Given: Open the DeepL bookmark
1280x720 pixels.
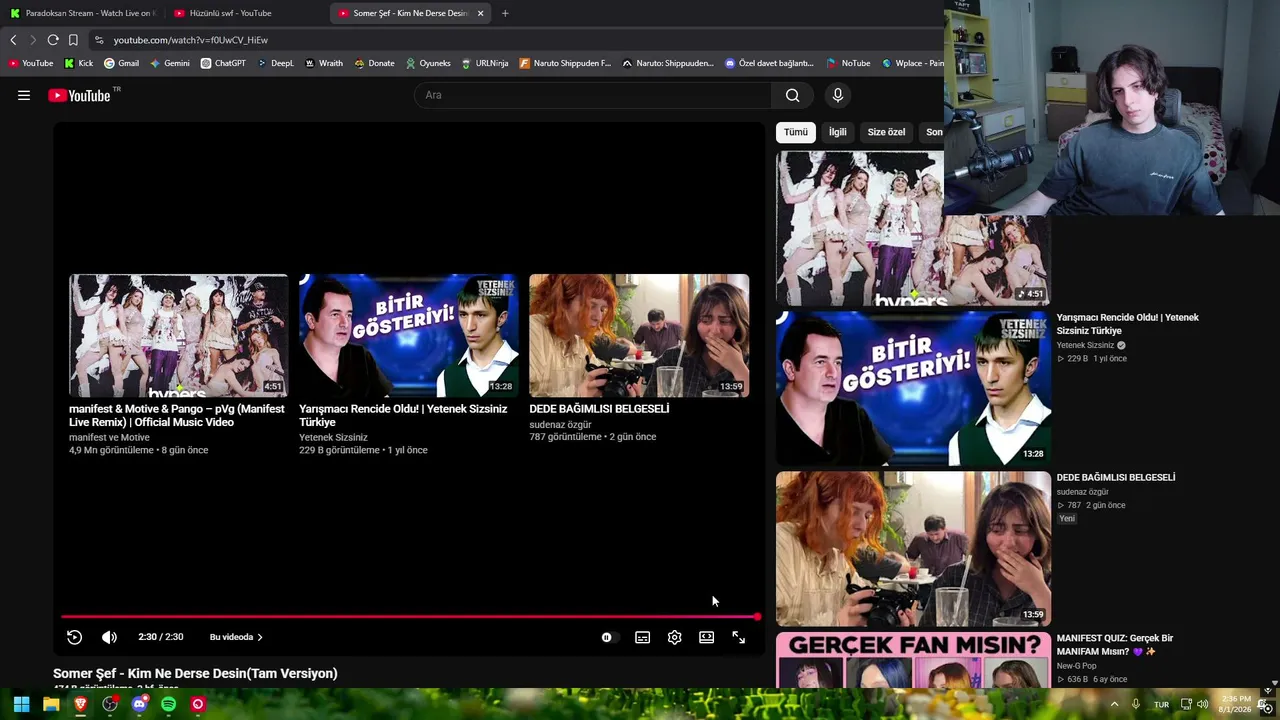Looking at the screenshot, I should tap(276, 63).
